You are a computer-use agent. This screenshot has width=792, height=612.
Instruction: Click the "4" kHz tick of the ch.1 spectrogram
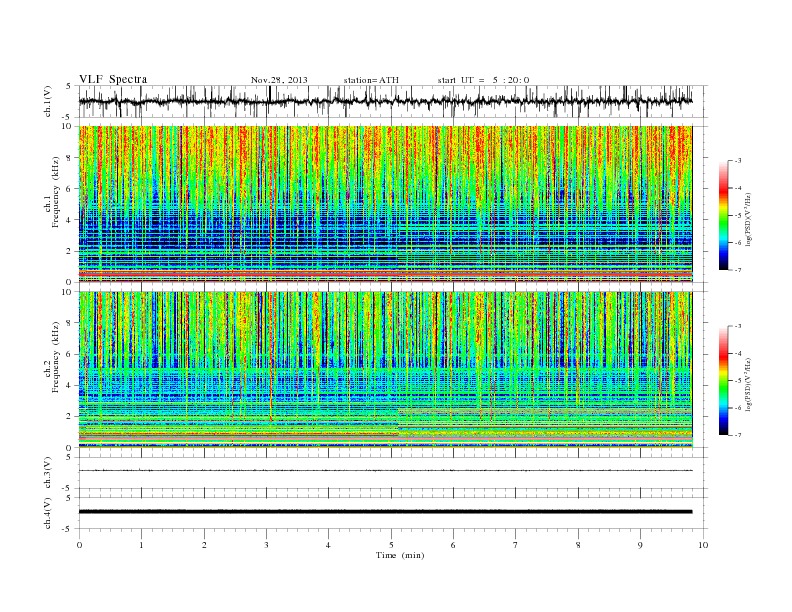[69, 220]
